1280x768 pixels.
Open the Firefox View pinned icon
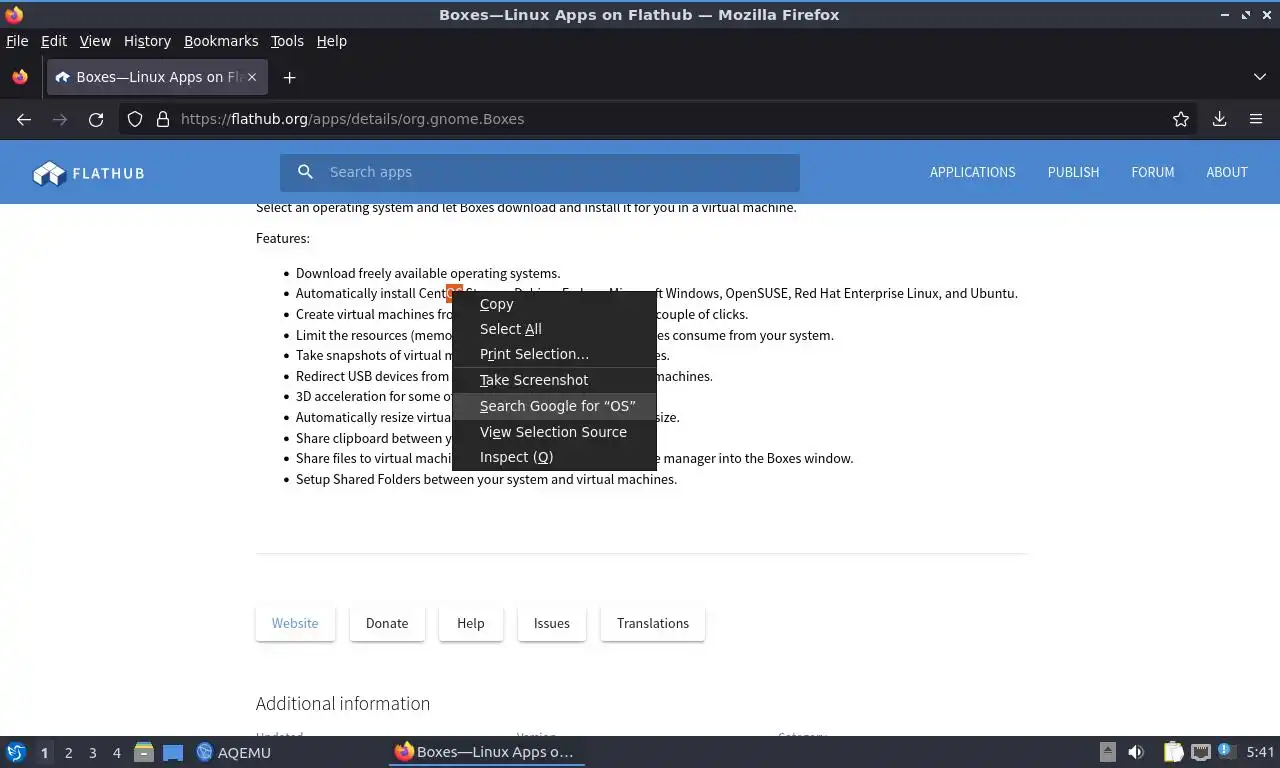coord(20,77)
